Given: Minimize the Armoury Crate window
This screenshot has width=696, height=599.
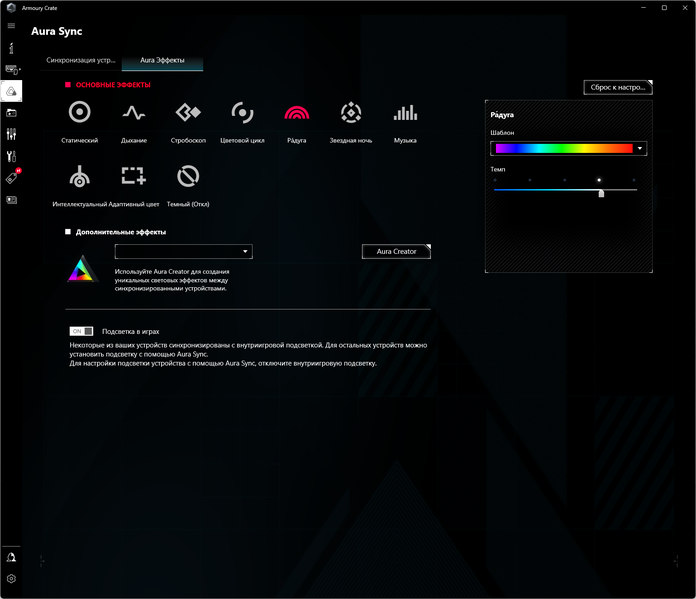Looking at the screenshot, I should point(643,8).
